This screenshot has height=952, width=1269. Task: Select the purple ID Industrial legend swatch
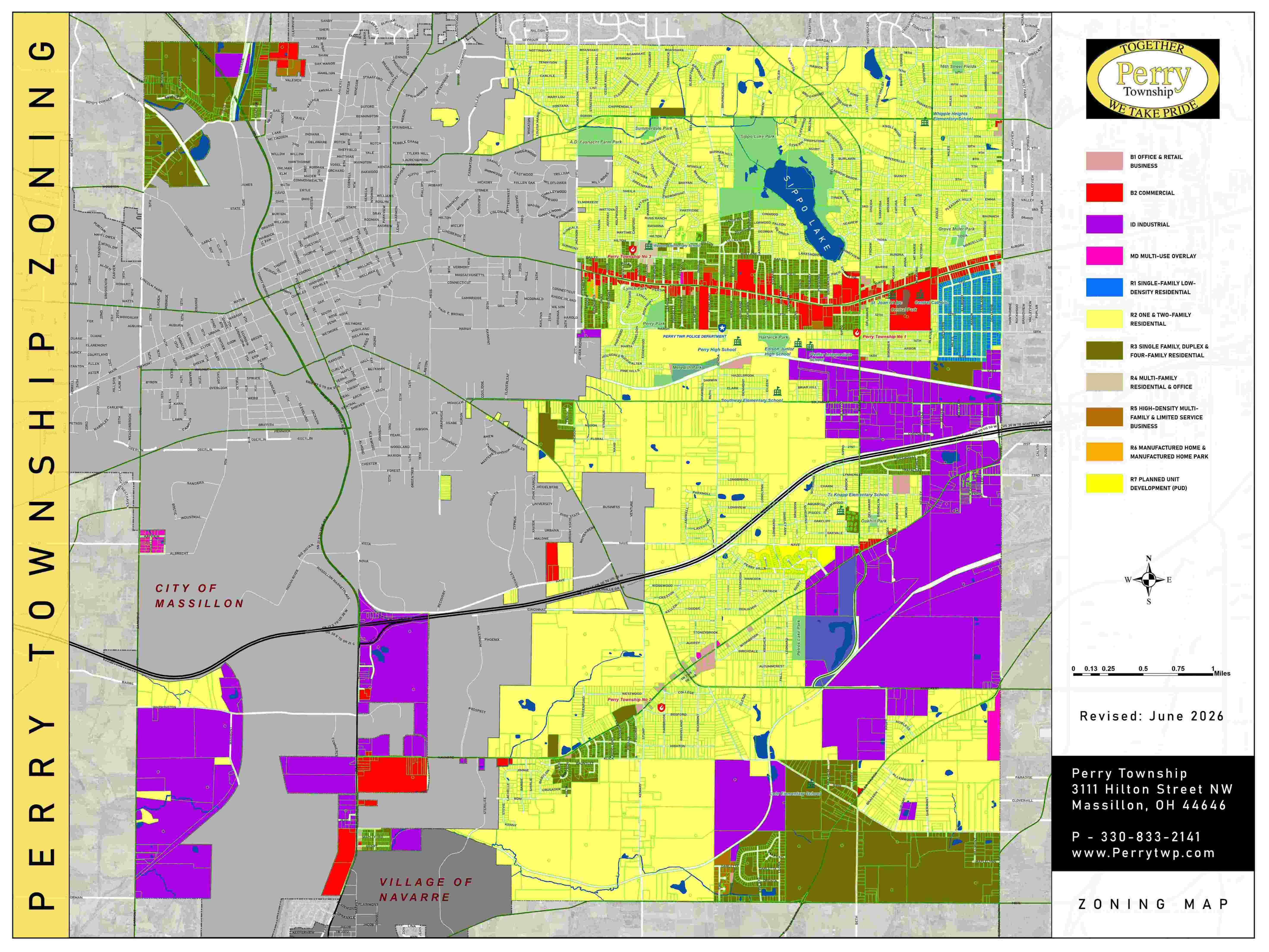point(1104,224)
